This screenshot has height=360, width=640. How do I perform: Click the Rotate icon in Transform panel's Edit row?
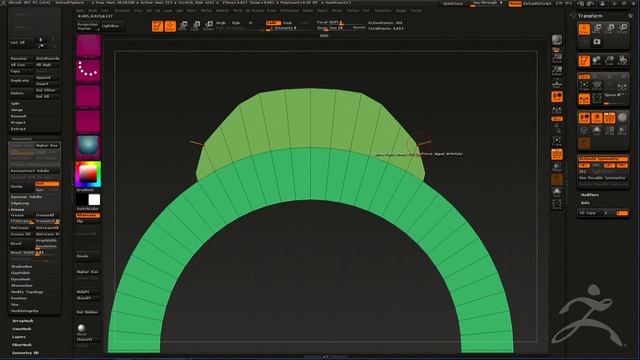click(x=622, y=61)
